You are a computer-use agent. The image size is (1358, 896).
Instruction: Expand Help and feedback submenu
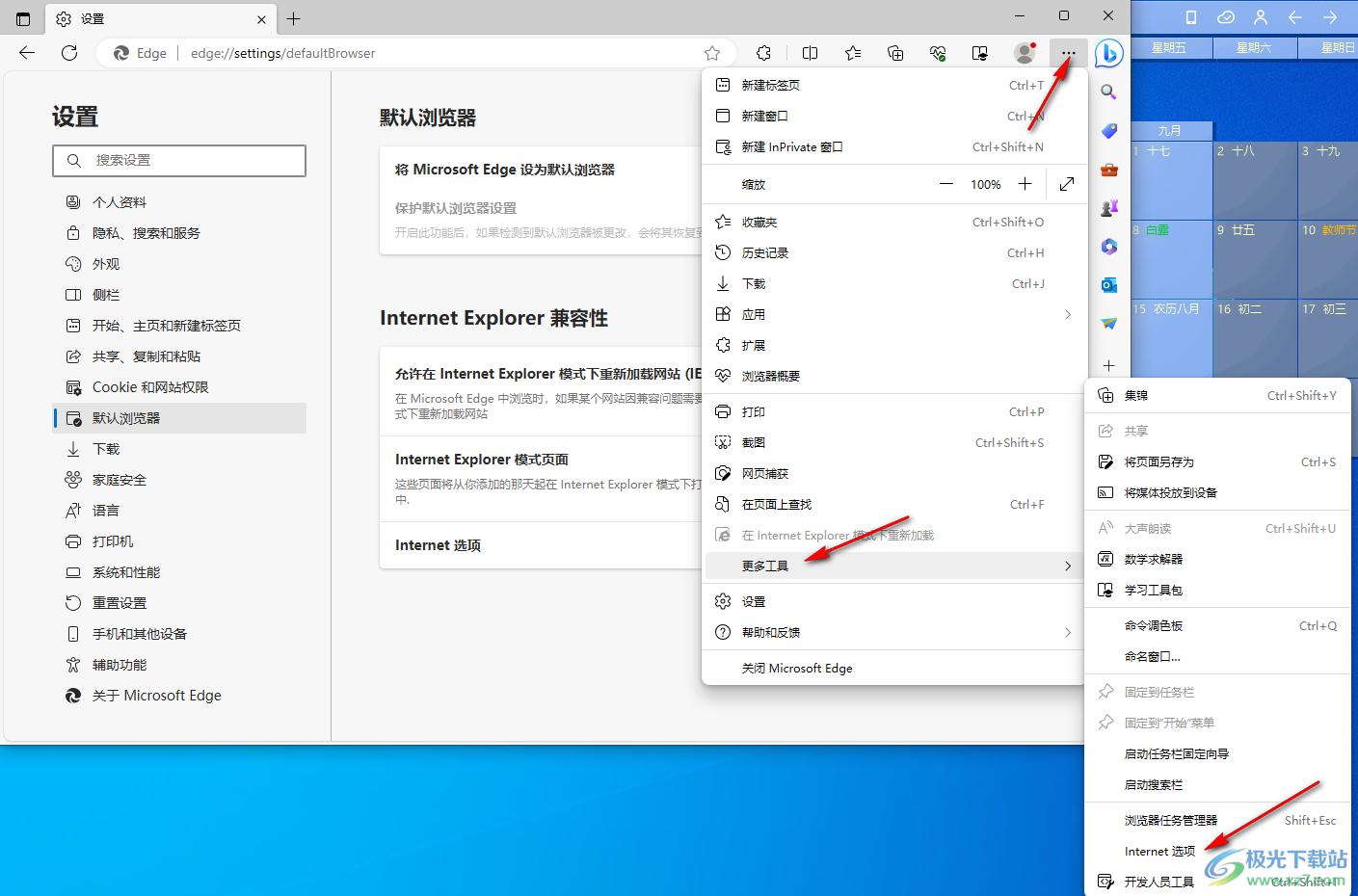point(895,632)
